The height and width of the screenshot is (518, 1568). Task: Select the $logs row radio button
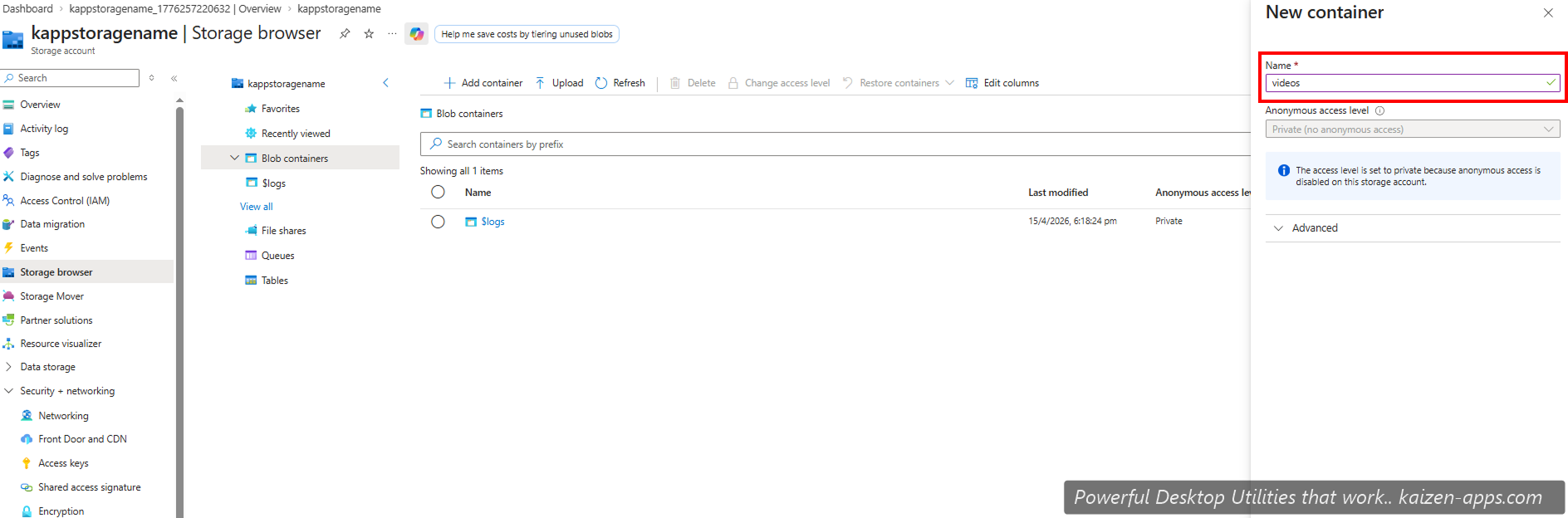click(438, 222)
